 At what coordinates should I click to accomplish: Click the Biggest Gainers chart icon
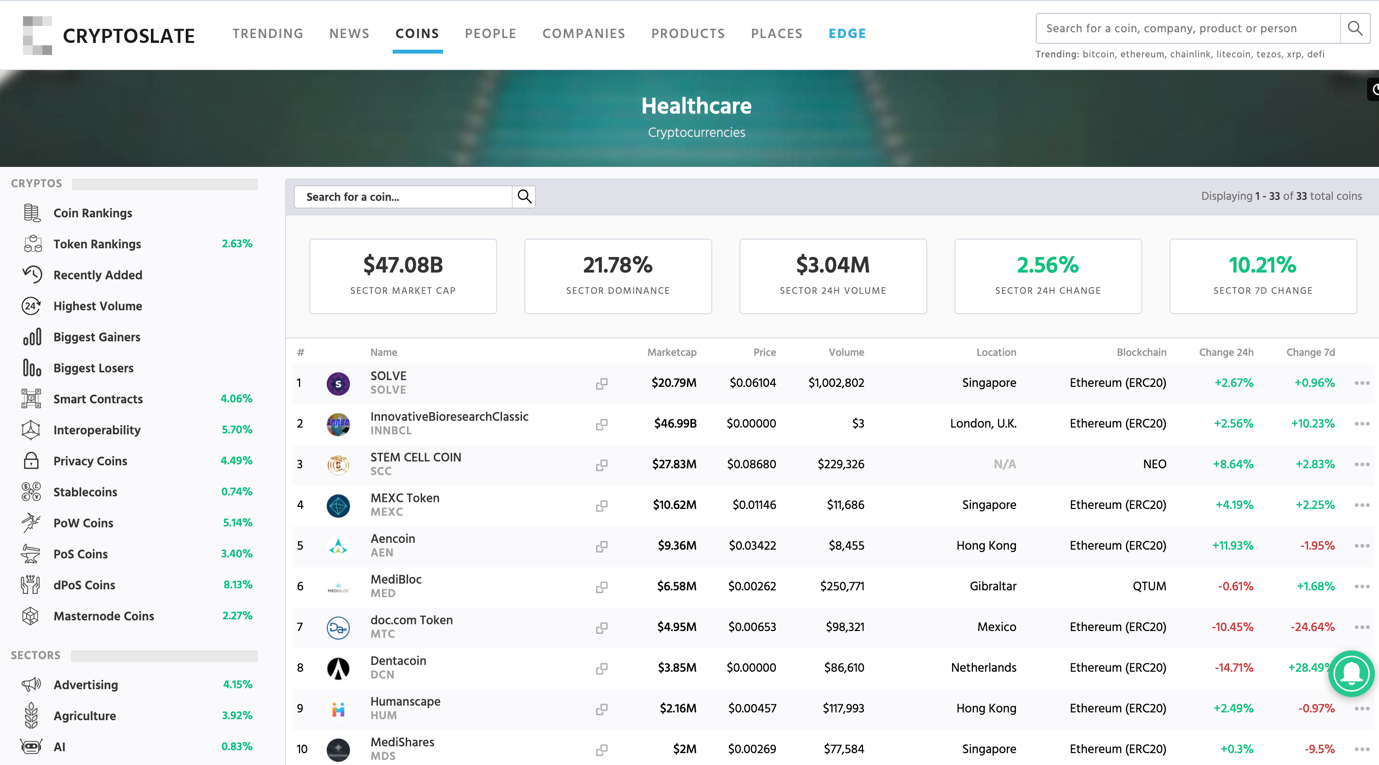point(32,337)
